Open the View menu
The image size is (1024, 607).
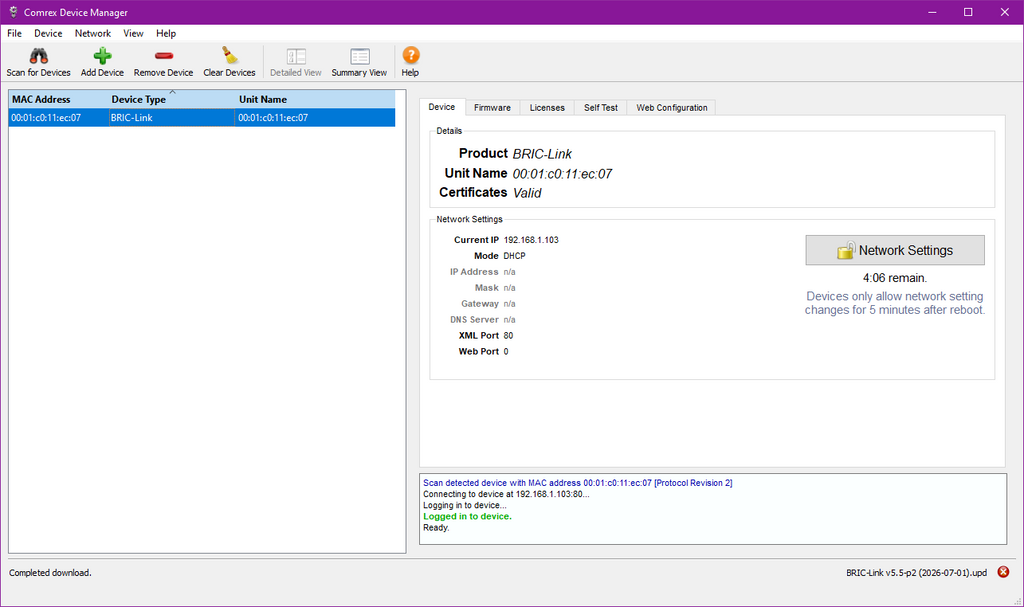coord(133,33)
